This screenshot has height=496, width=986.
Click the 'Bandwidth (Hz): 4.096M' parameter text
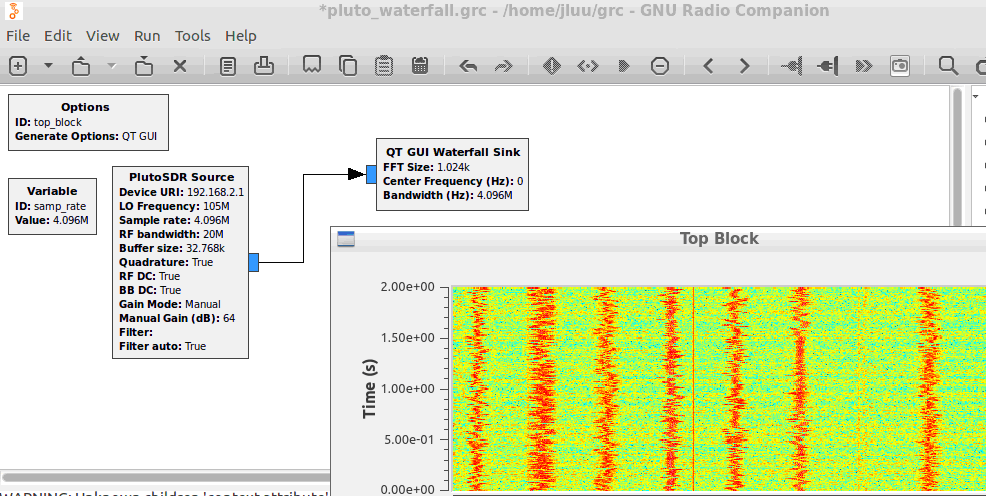pos(448,196)
